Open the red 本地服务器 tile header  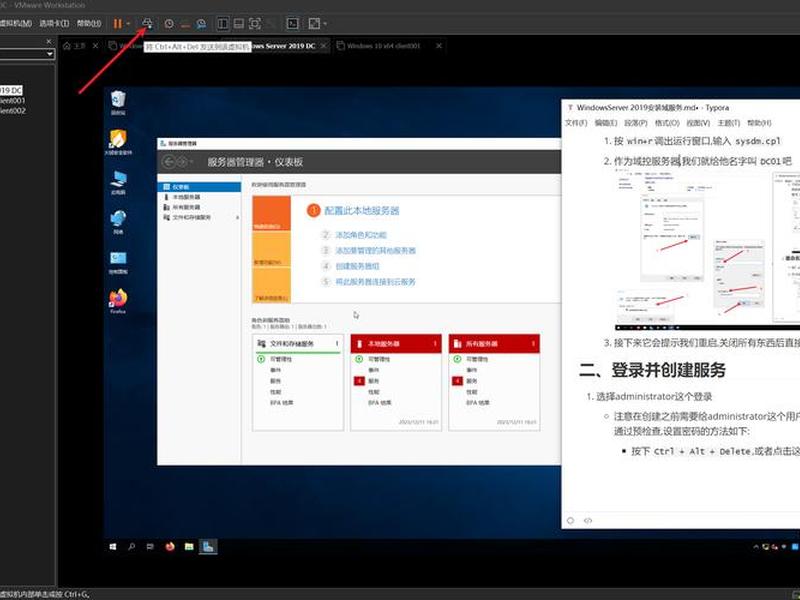(x=396, y=344)
